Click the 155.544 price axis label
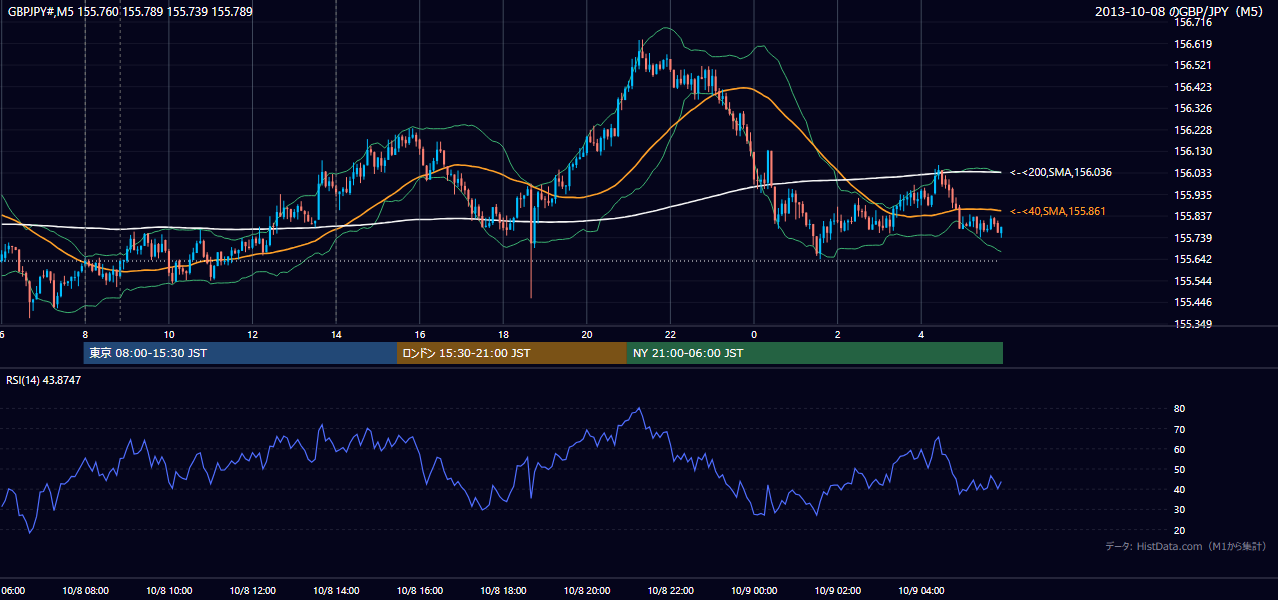Screen dimensions: 1278x600 point(1193,281)
